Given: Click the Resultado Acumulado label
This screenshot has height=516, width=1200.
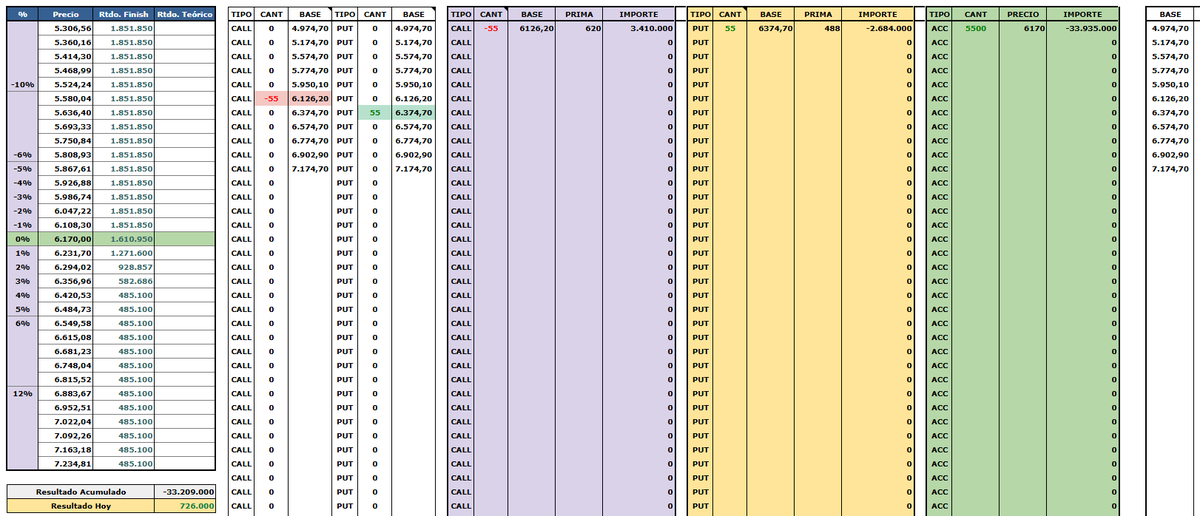Looking at the screenshot, I should point(81,492).
